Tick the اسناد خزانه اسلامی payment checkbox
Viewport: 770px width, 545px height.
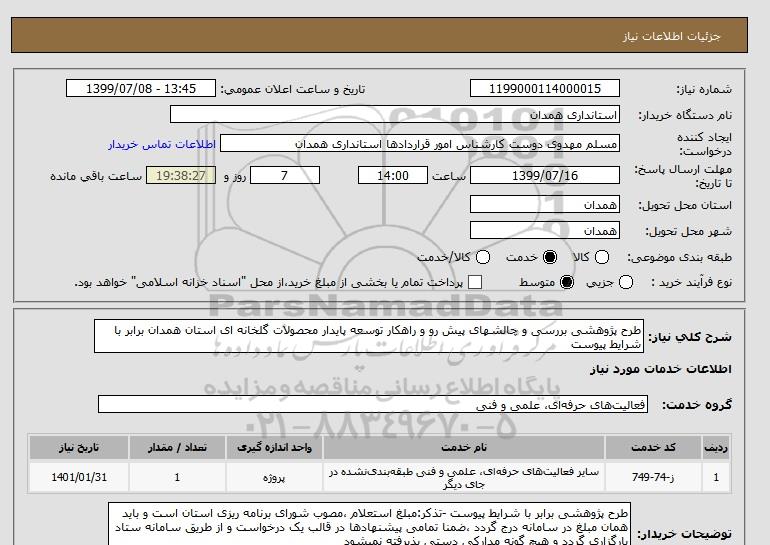click(475, 282)
